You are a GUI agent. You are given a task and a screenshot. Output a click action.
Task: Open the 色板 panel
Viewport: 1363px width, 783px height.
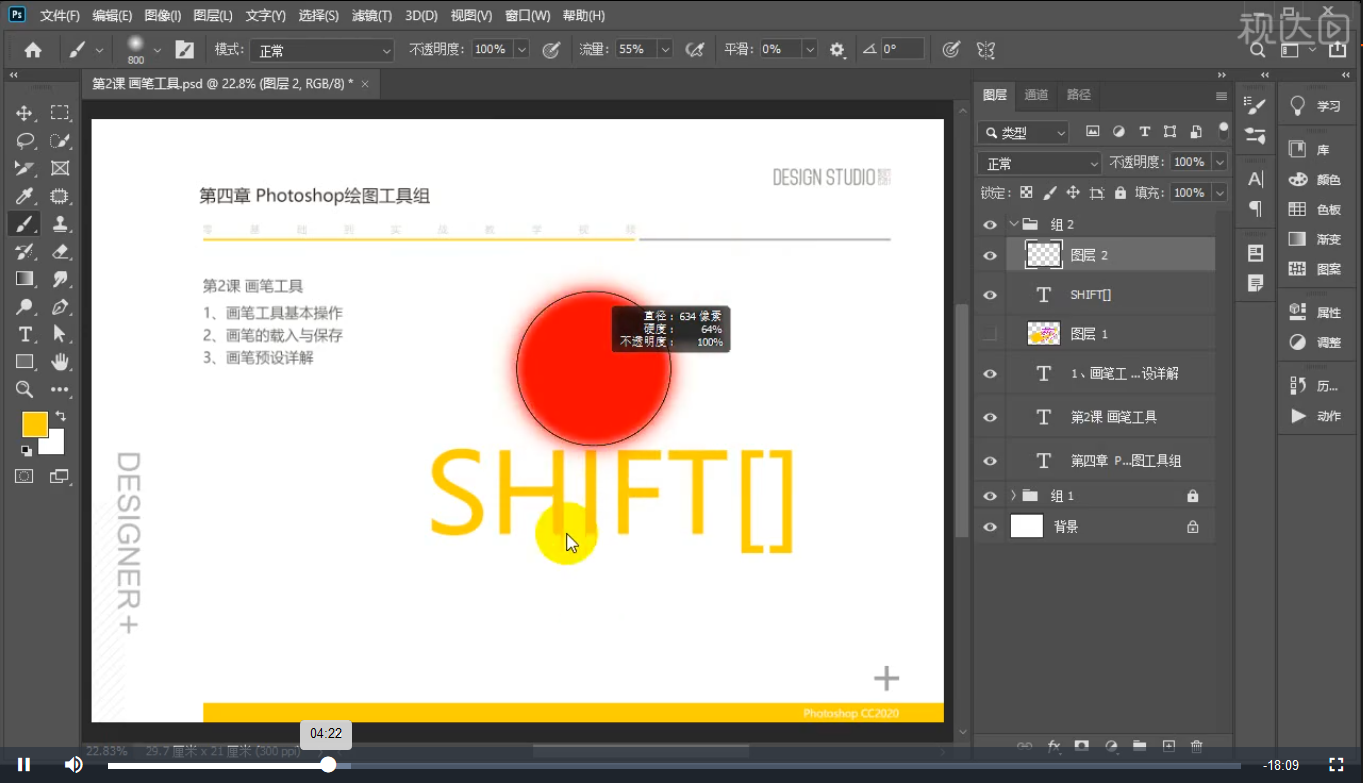1315,210
